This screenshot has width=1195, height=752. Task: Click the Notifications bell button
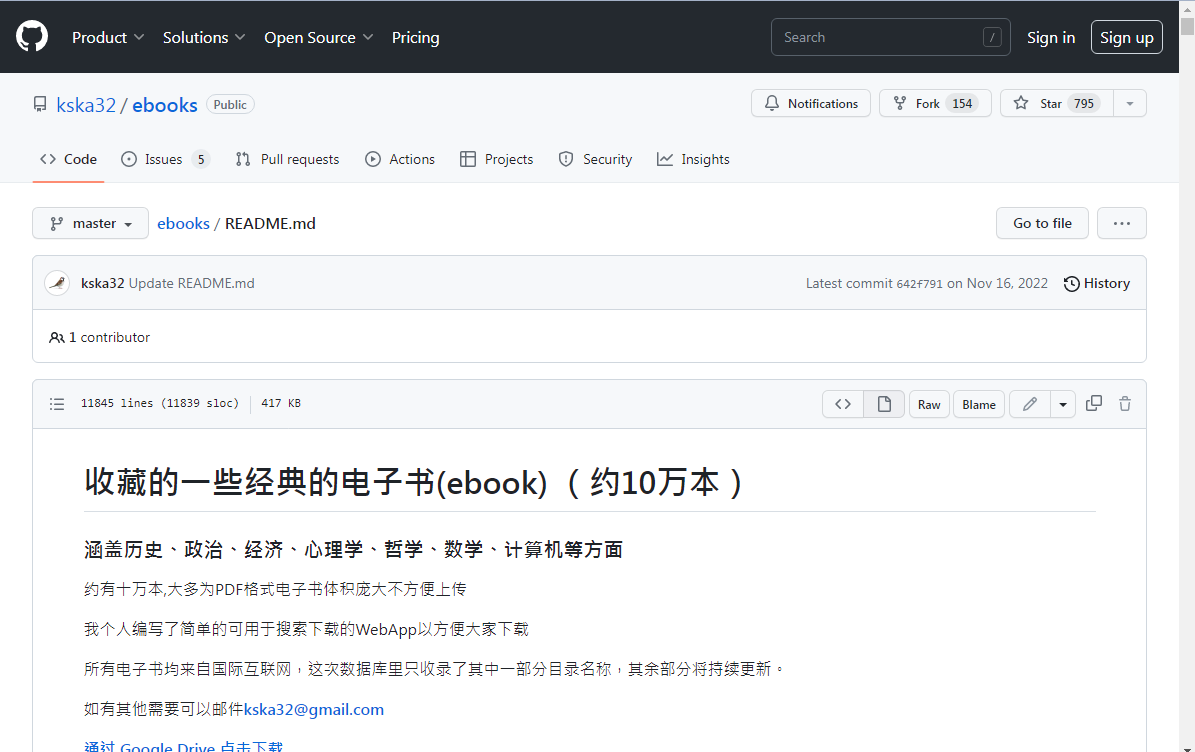point(811,104)
